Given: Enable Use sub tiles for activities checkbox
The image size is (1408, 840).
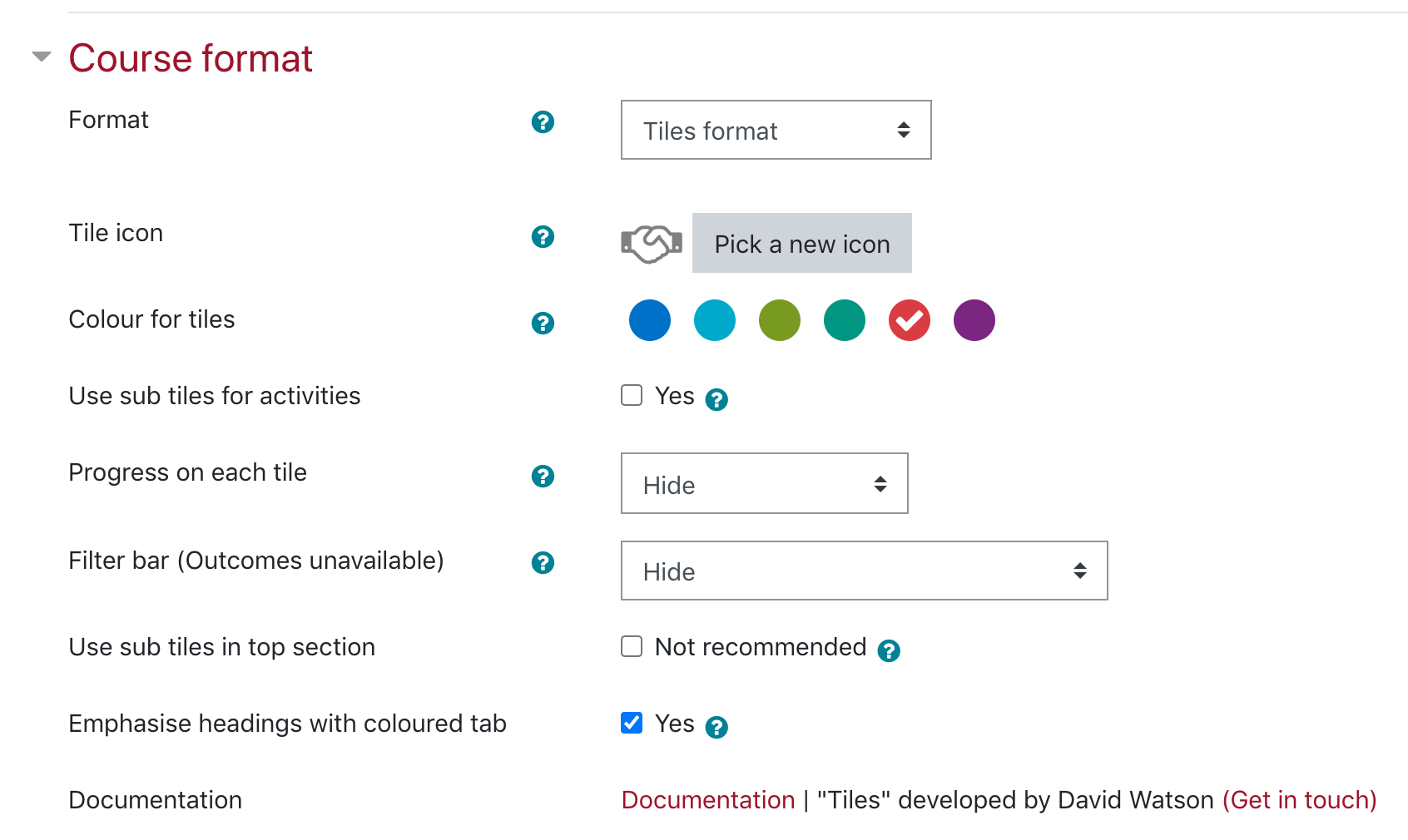Looking at the screenshot, I should (632, 395).
